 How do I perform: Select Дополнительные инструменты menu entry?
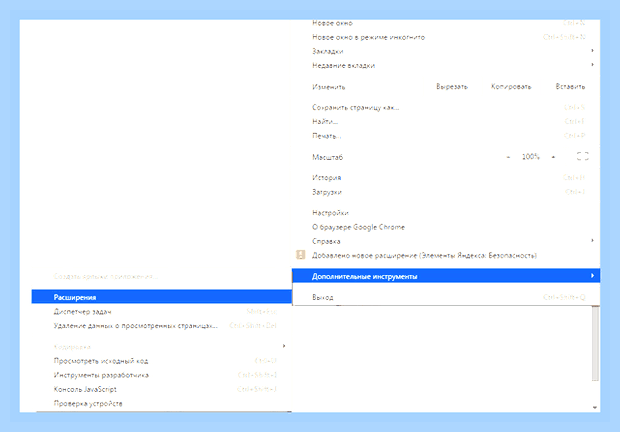click(446, 276)
